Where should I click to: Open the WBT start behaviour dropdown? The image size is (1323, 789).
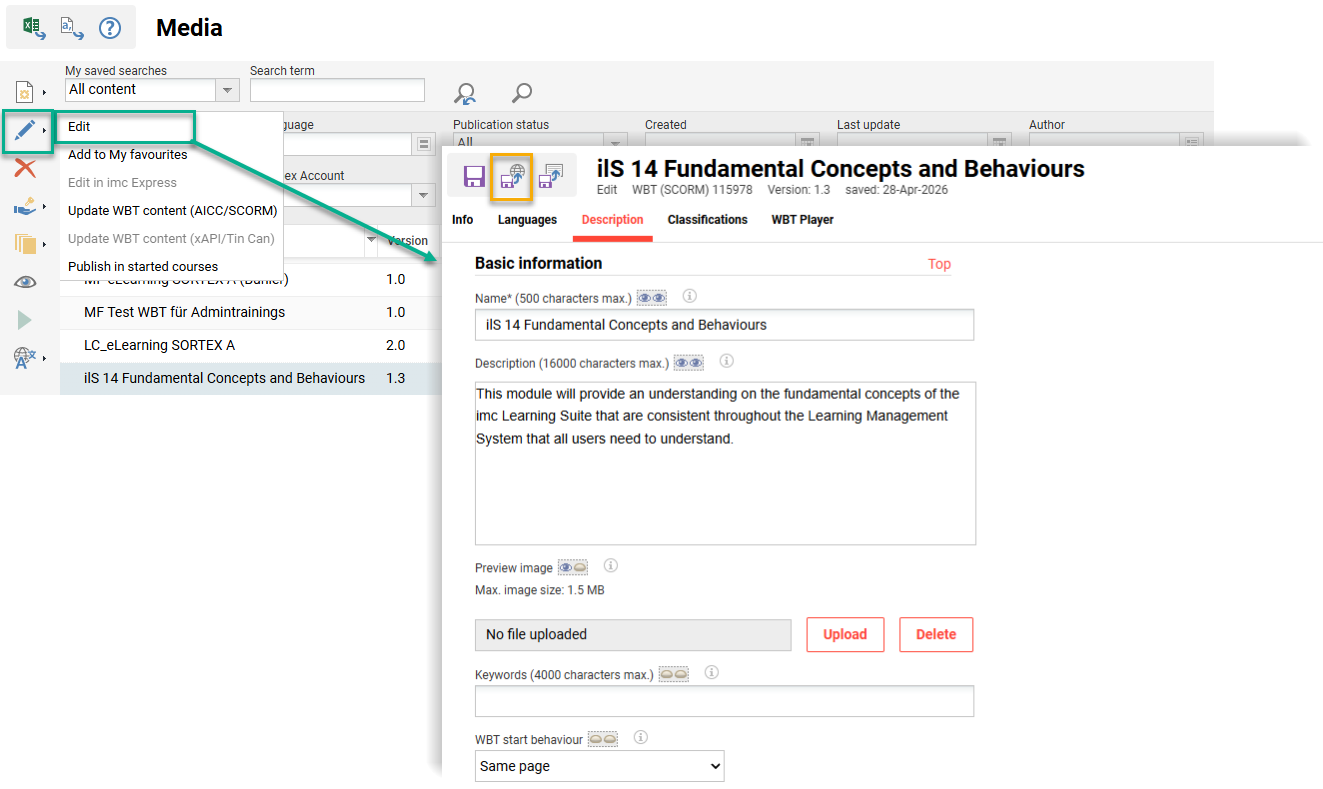tap(598, 765)
